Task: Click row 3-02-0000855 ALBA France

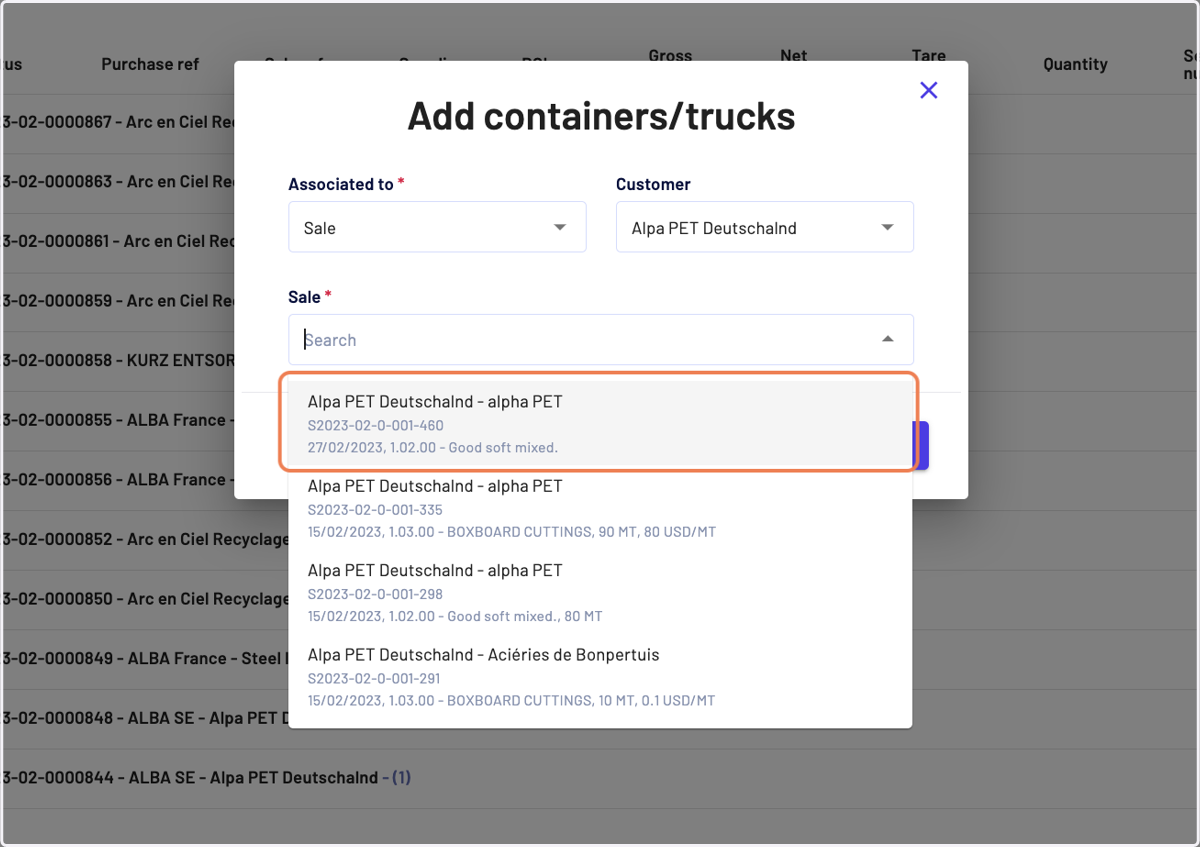Action: [119, 420]
